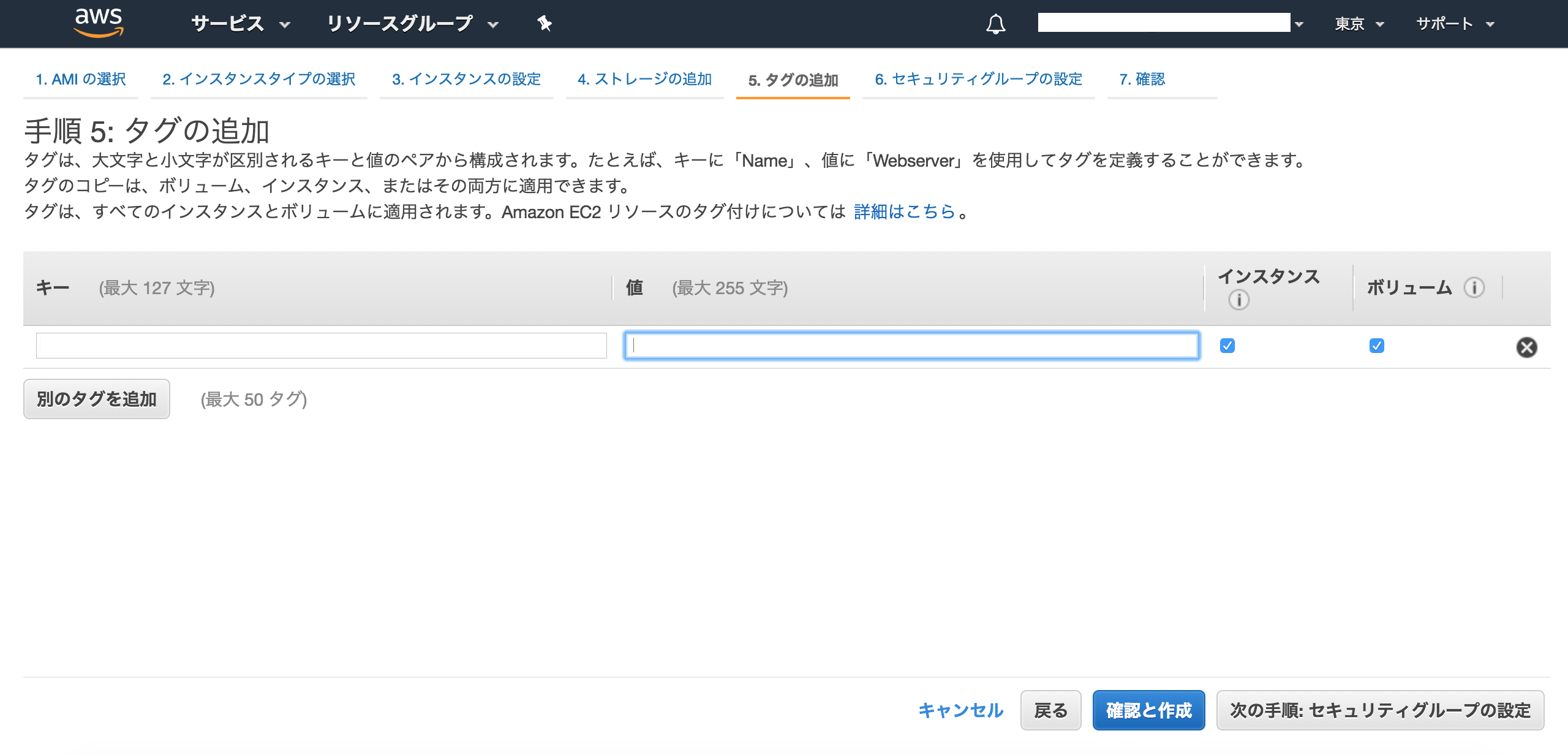Click the 別のタグを追加 button
This screenshot has height=755, width=1568.
click(97, 399)
